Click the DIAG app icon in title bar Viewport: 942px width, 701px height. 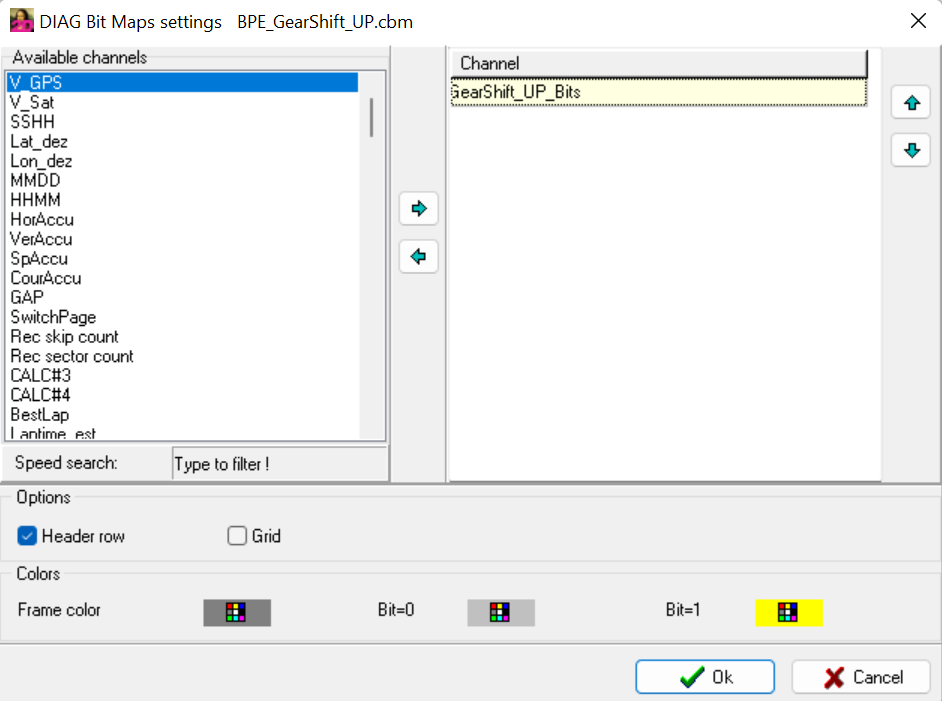[x=21, y=21]
